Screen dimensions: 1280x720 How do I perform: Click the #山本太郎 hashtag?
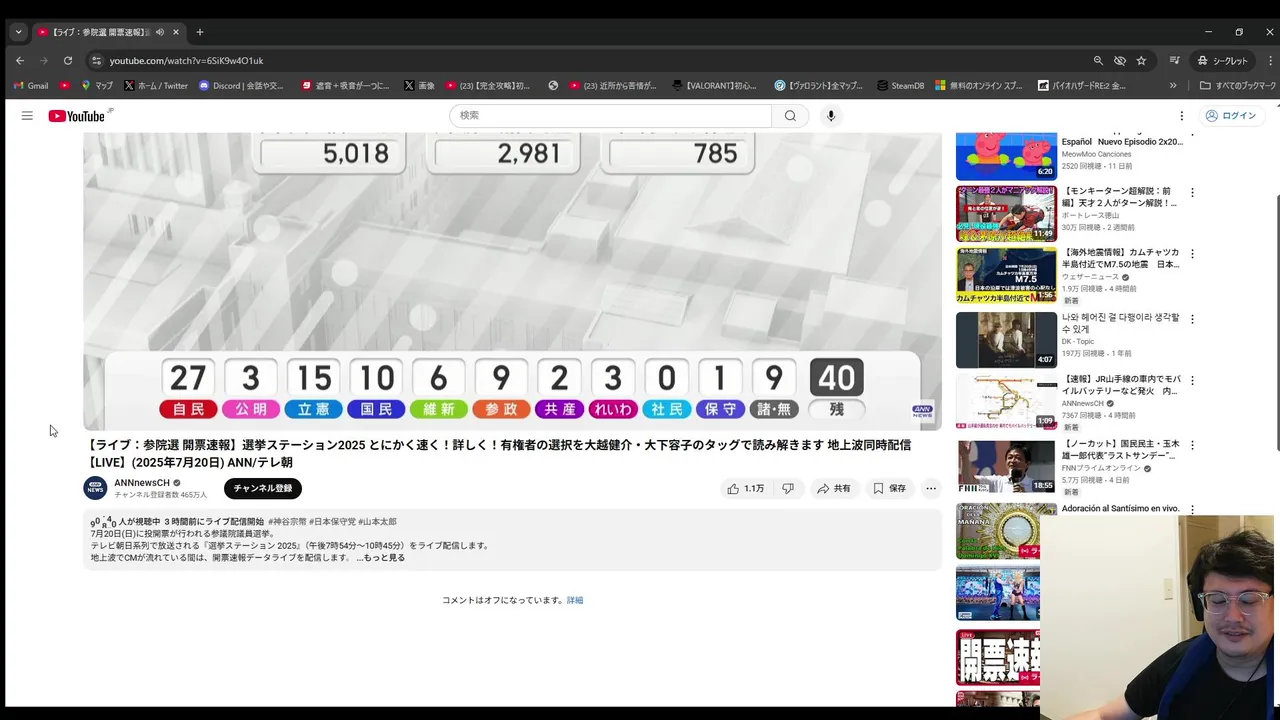(x=377, y=522)
